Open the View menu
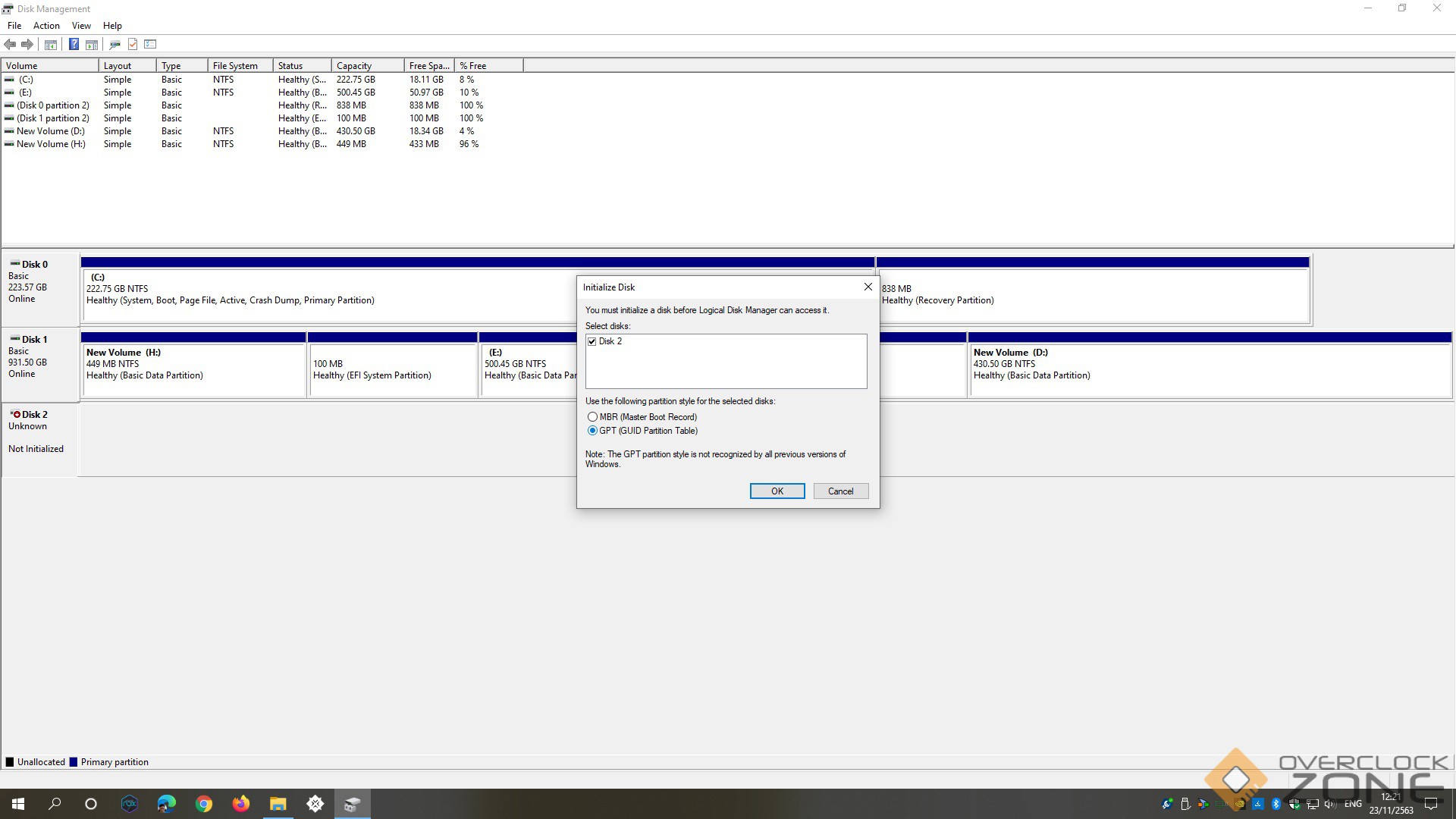The image size is (1456, 819). (81, 26)
